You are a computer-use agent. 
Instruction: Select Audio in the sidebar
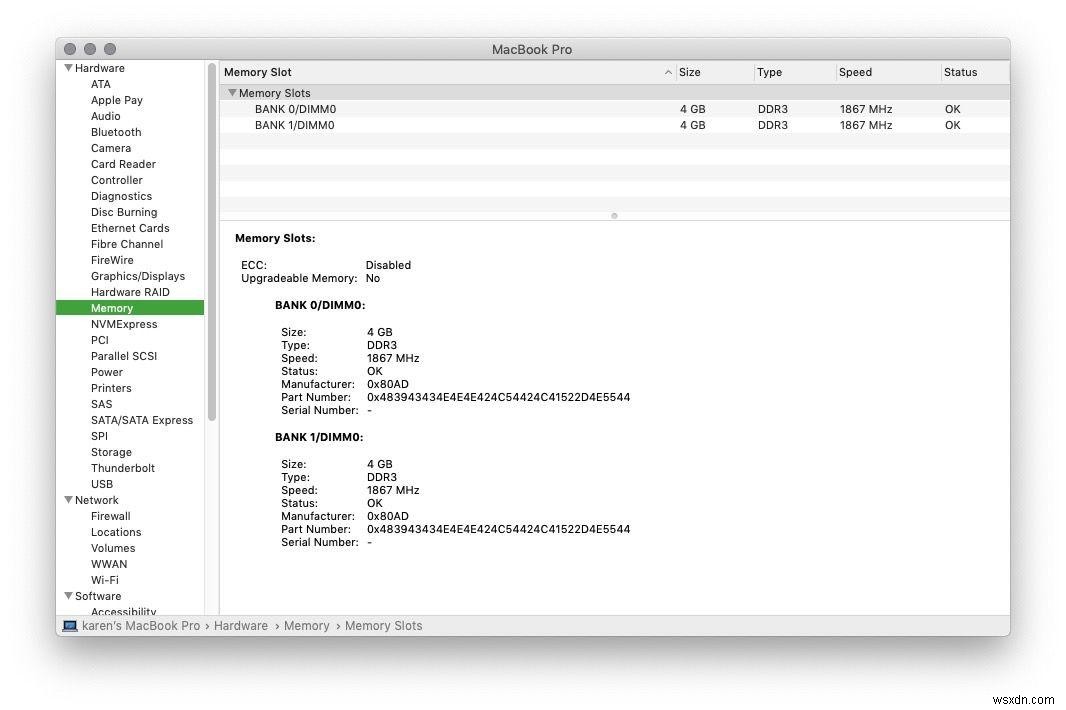(105, 116)
